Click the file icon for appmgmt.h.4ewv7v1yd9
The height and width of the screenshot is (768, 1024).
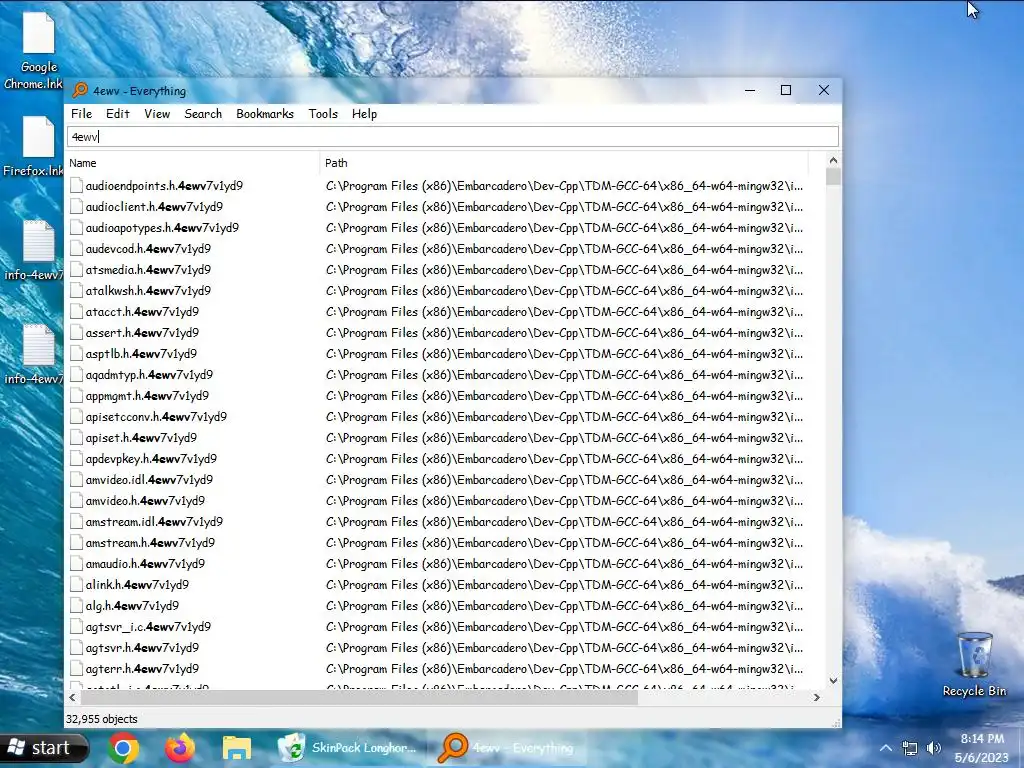tap(76, 396)
